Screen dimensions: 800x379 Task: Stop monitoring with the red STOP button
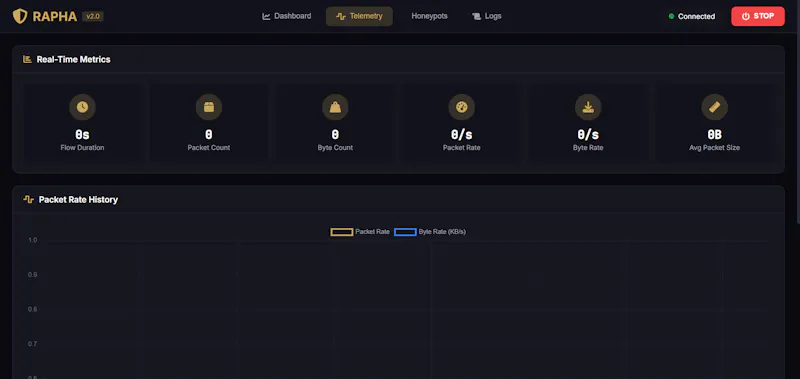pos(758,16)
